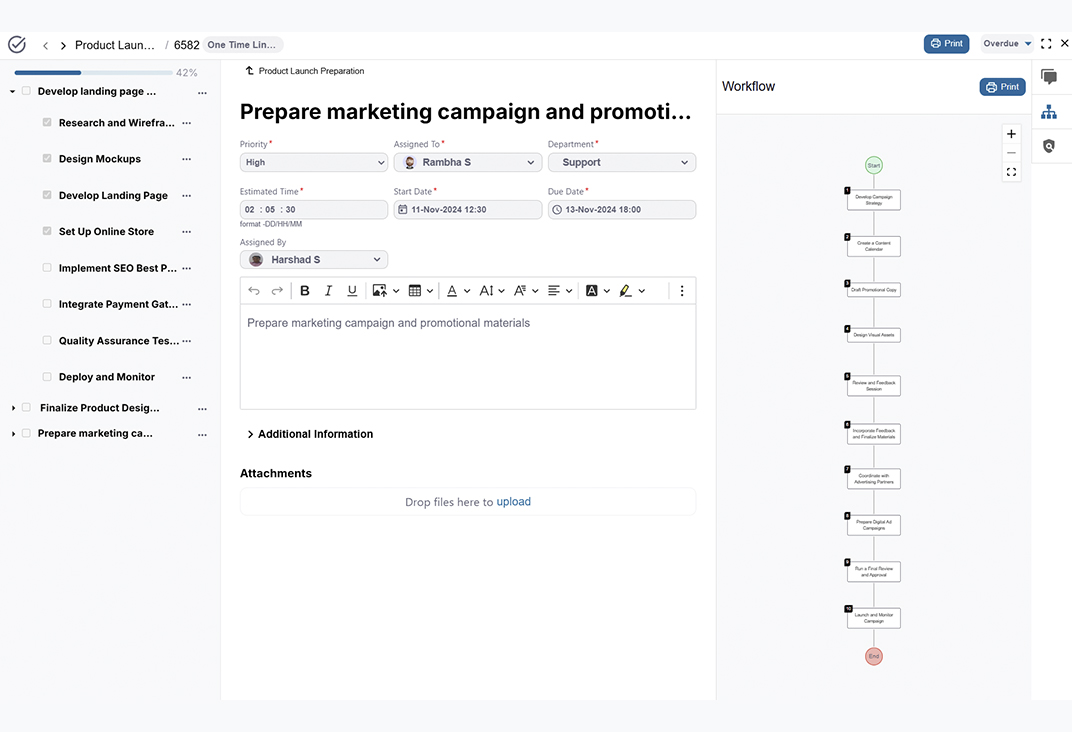Open the comments panel icon

pyautogui.click(x=1049, y=77)
